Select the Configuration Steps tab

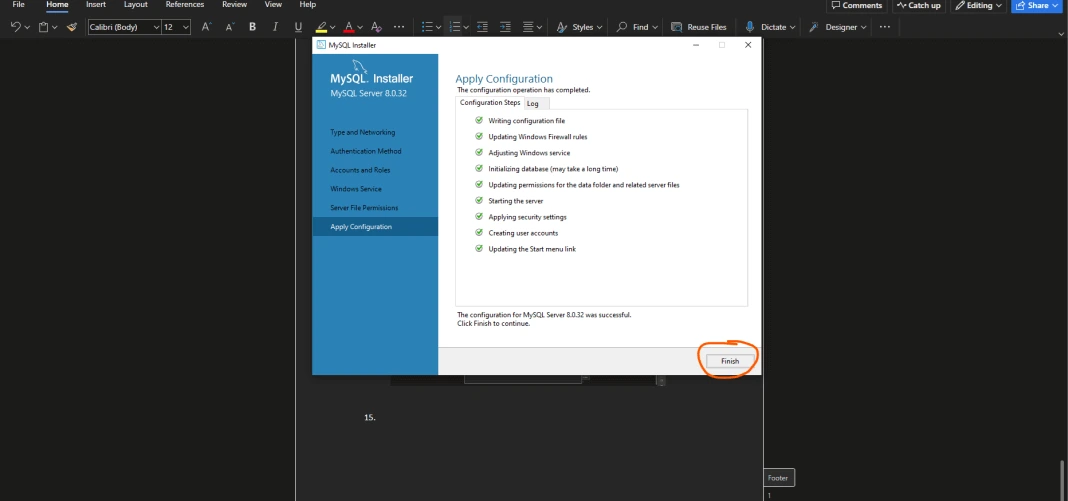coord(490,103)
